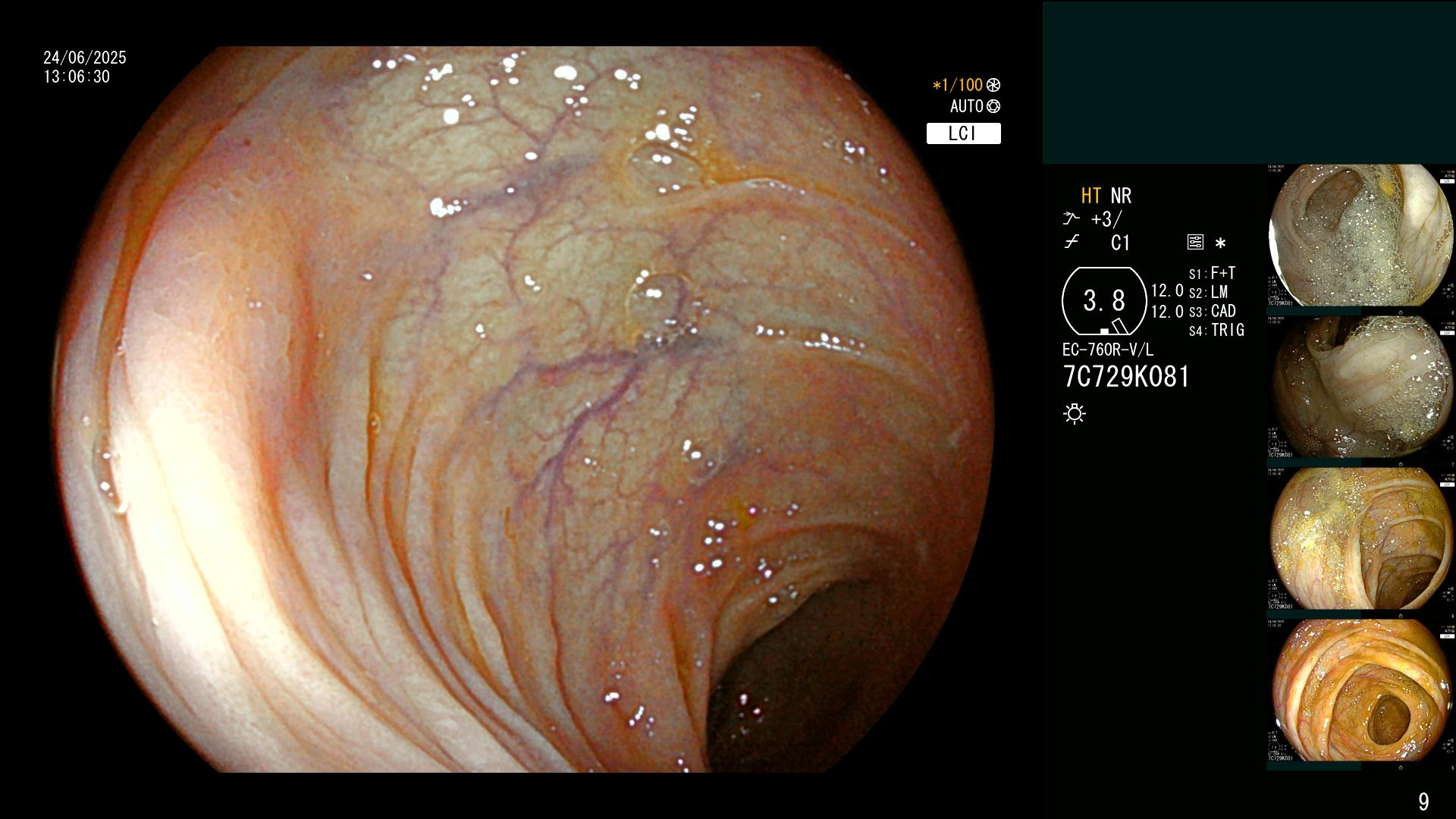Click the serial number 7C729K081
The width and height of the screenshot is (1456, 819).
[x=1126, y=377]
